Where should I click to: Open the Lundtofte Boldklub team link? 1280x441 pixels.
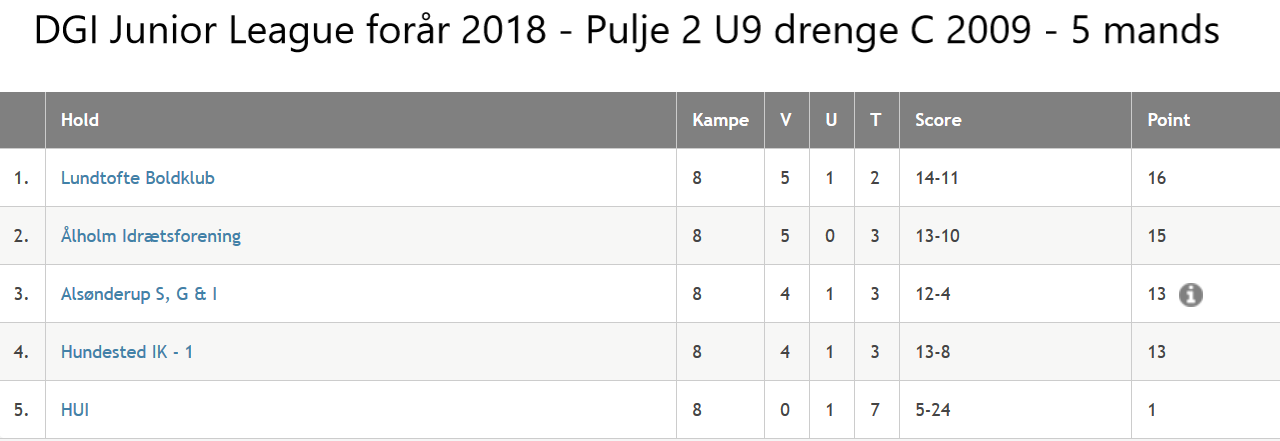[138, 178]
